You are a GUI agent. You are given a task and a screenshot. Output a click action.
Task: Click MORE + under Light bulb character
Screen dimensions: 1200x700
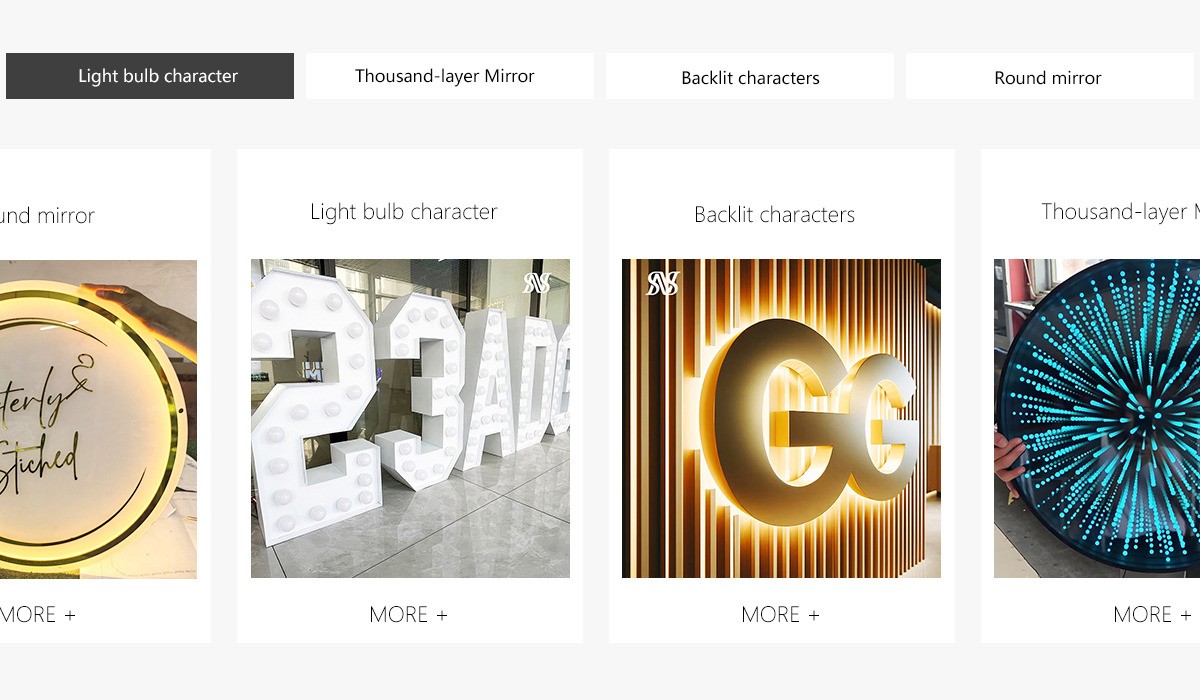point(408,615)
